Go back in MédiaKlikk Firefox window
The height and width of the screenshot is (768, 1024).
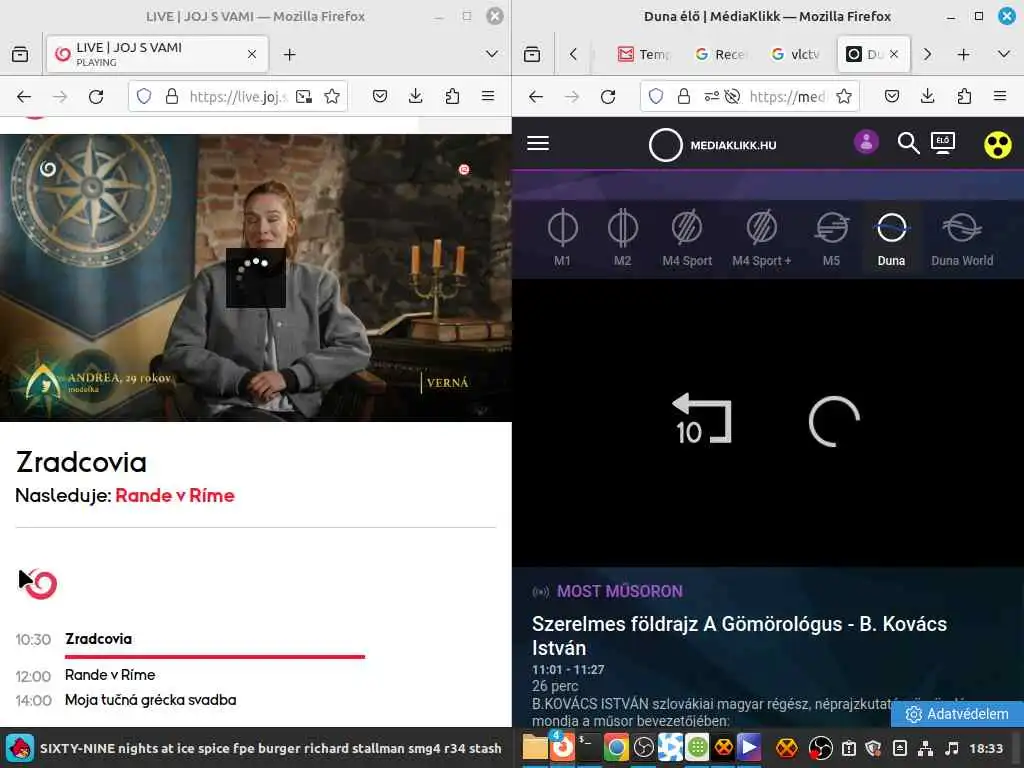536,97
